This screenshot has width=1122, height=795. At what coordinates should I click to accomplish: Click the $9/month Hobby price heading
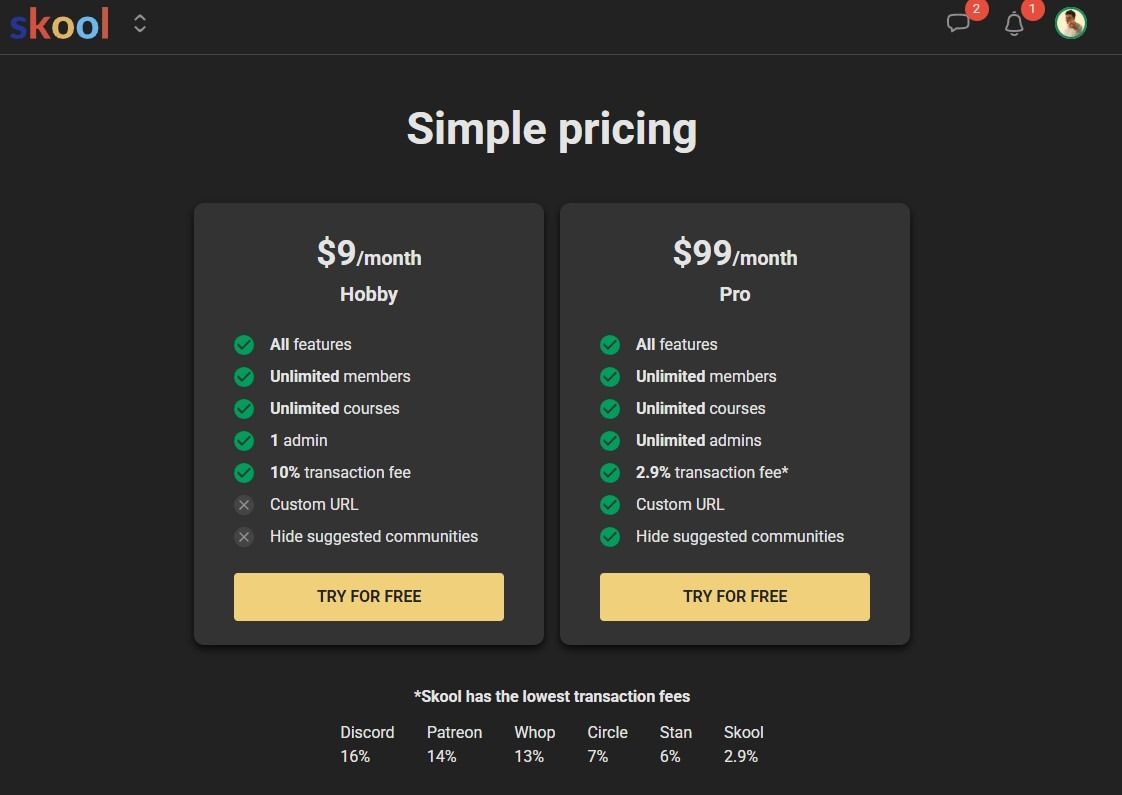coord(369,253)
